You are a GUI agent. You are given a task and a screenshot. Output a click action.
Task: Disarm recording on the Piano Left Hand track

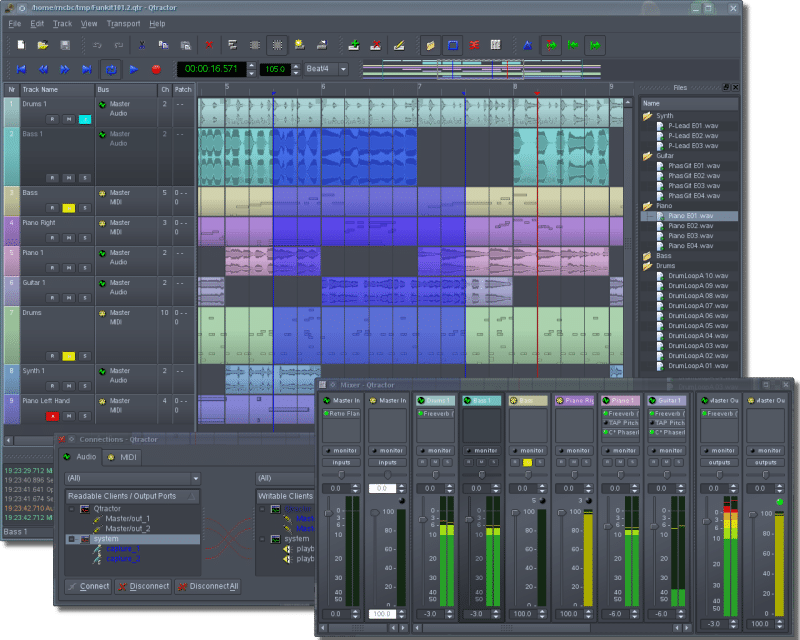click(52, 416)
